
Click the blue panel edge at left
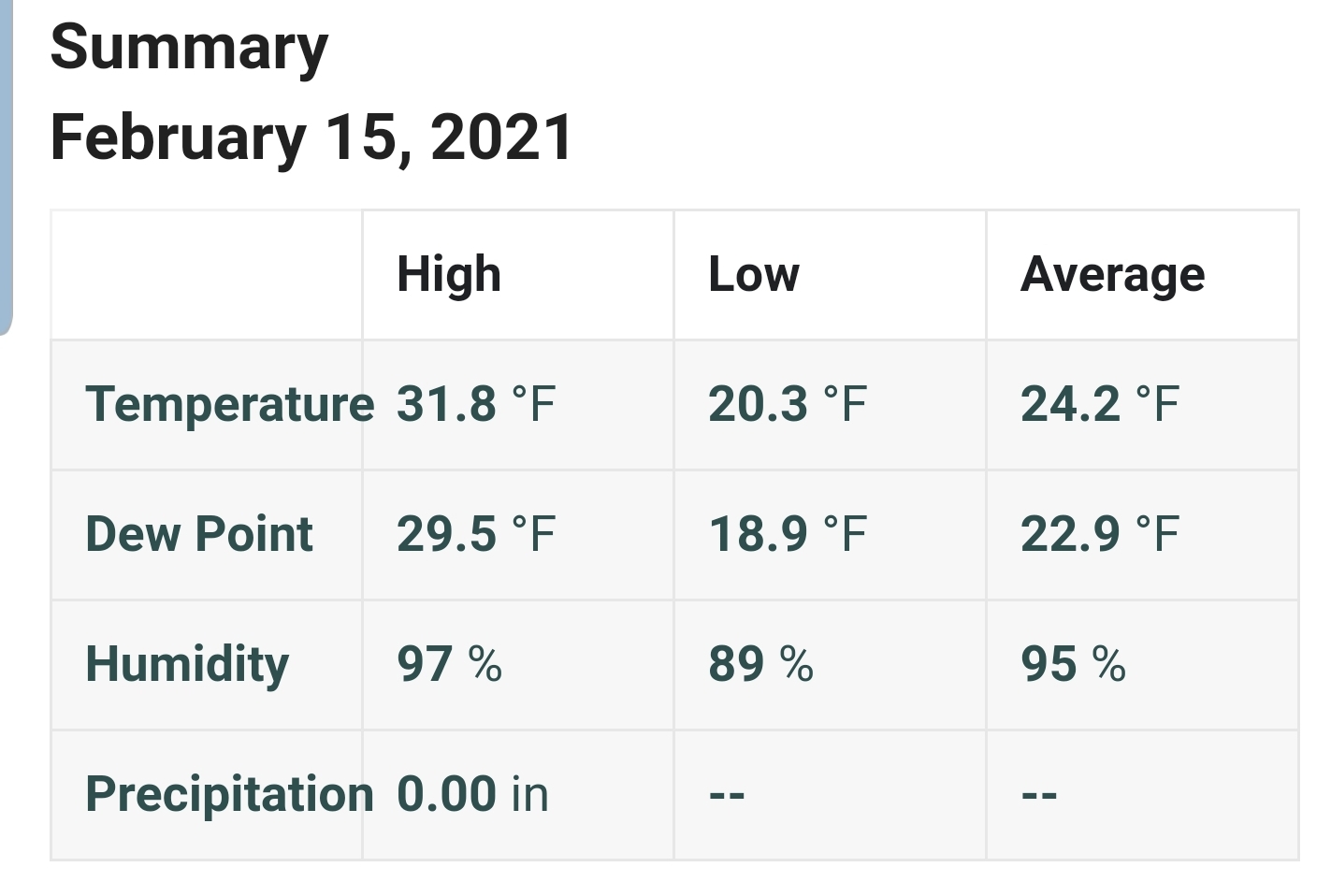coord(7,166)
